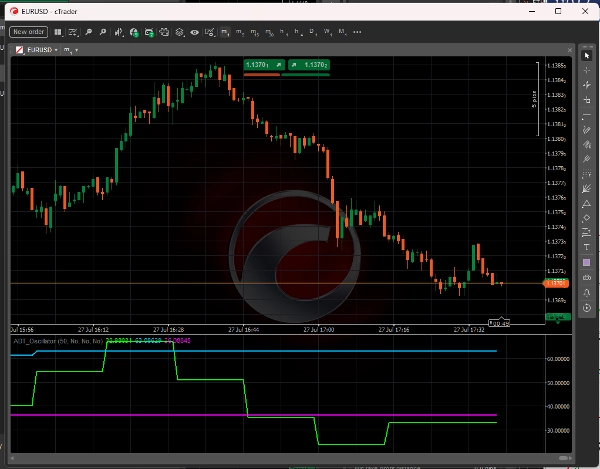Zoom in the chart with magnifier
This screenshot has height=469, width=600.
pos(103,32)
